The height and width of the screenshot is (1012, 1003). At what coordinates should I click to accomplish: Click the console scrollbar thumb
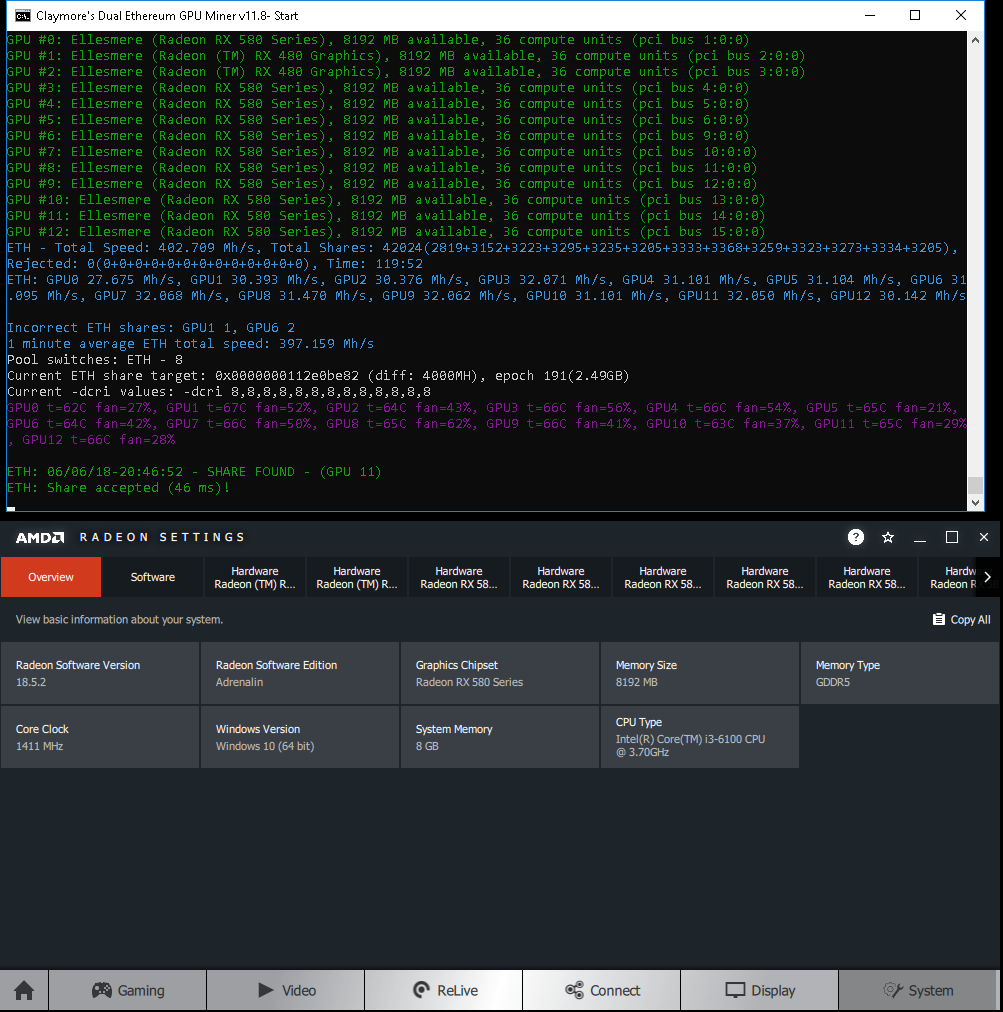point(975,485)
